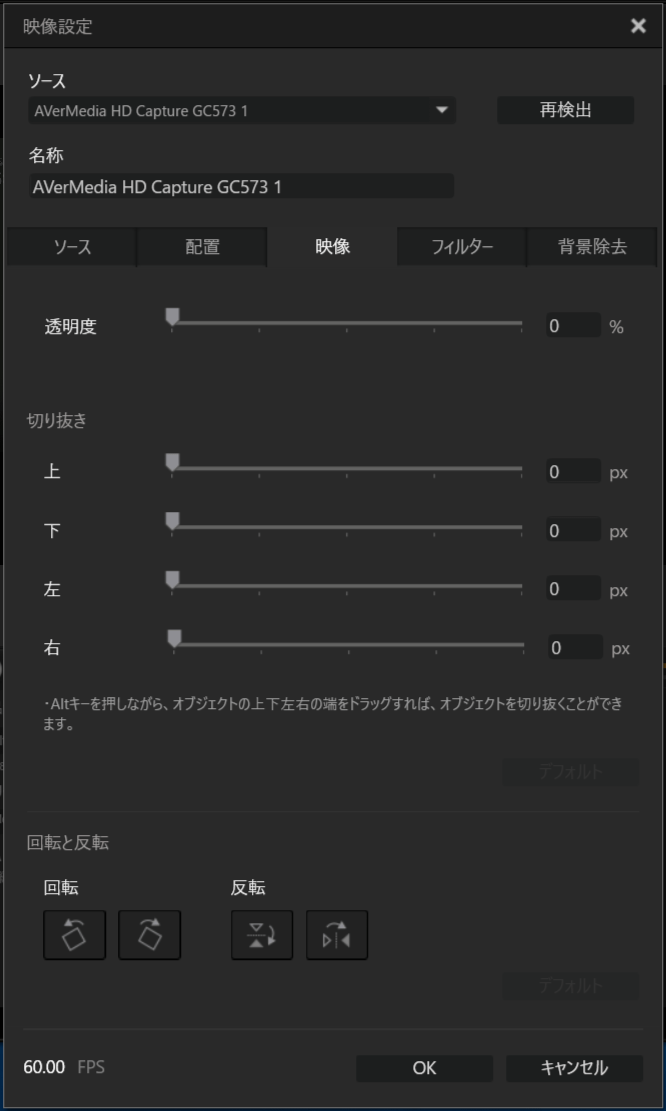Image resolution: width=666 pixels, height=1111 pixels.
Task: Click the キャンセル button
Action: [x=575, y=1068]
